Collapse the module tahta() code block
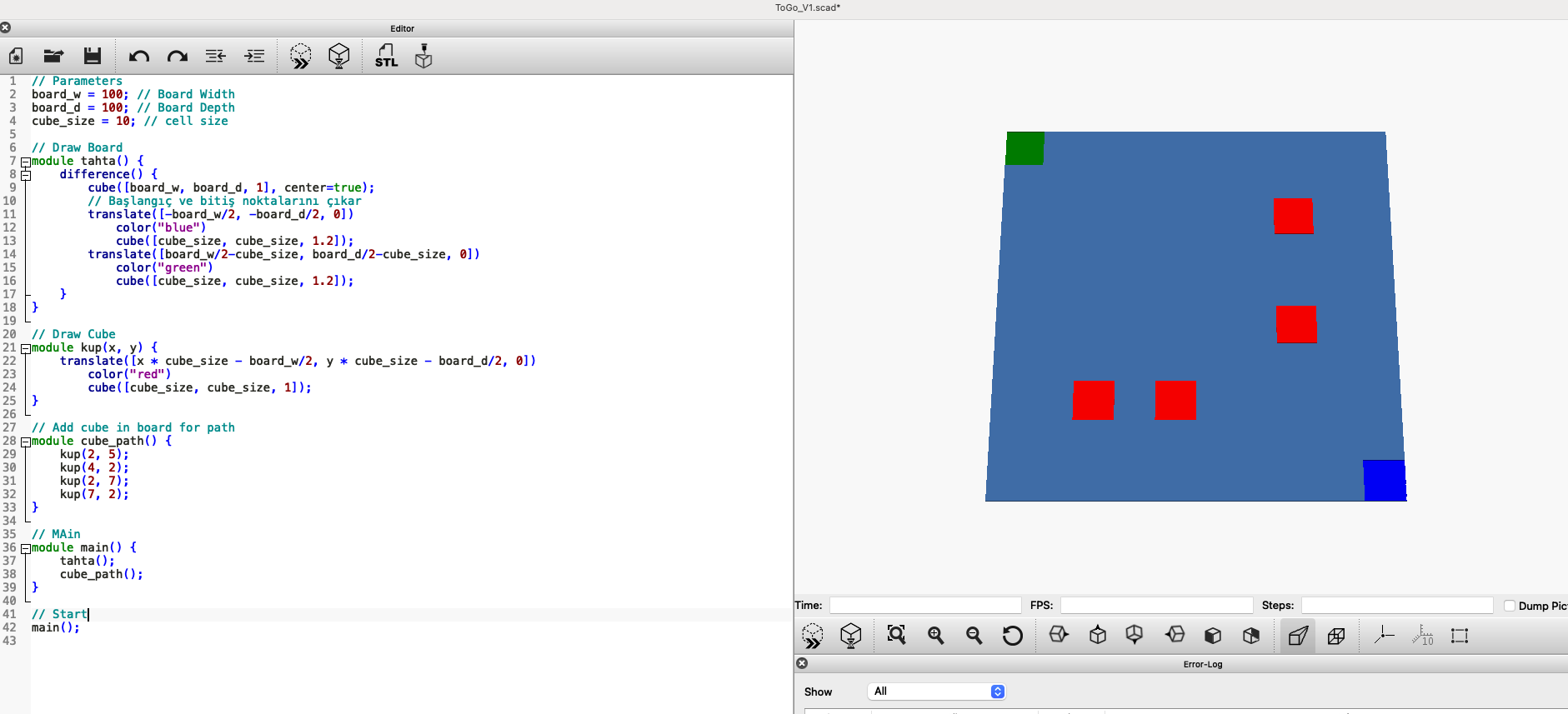Image resolution: width=1568 pixels, height=714 pixels. click(x=26, y=162)
